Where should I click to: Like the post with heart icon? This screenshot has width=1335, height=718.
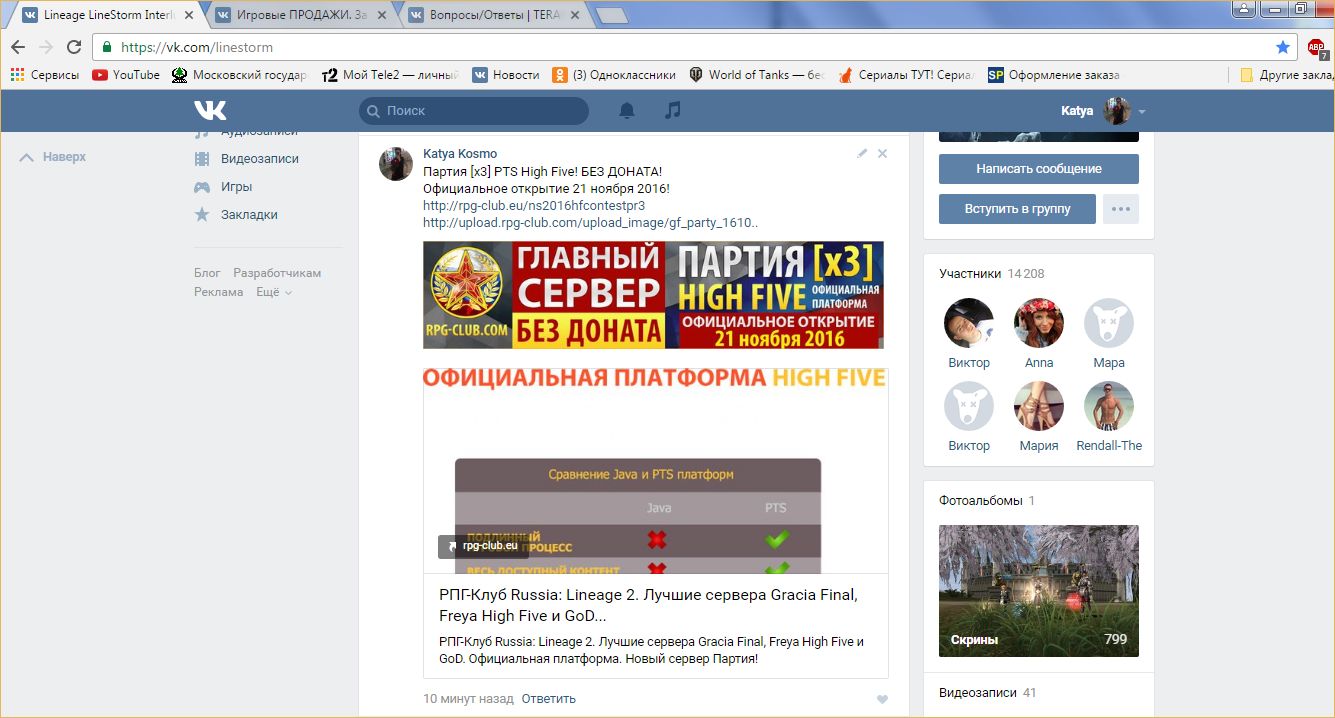(882, 700)
